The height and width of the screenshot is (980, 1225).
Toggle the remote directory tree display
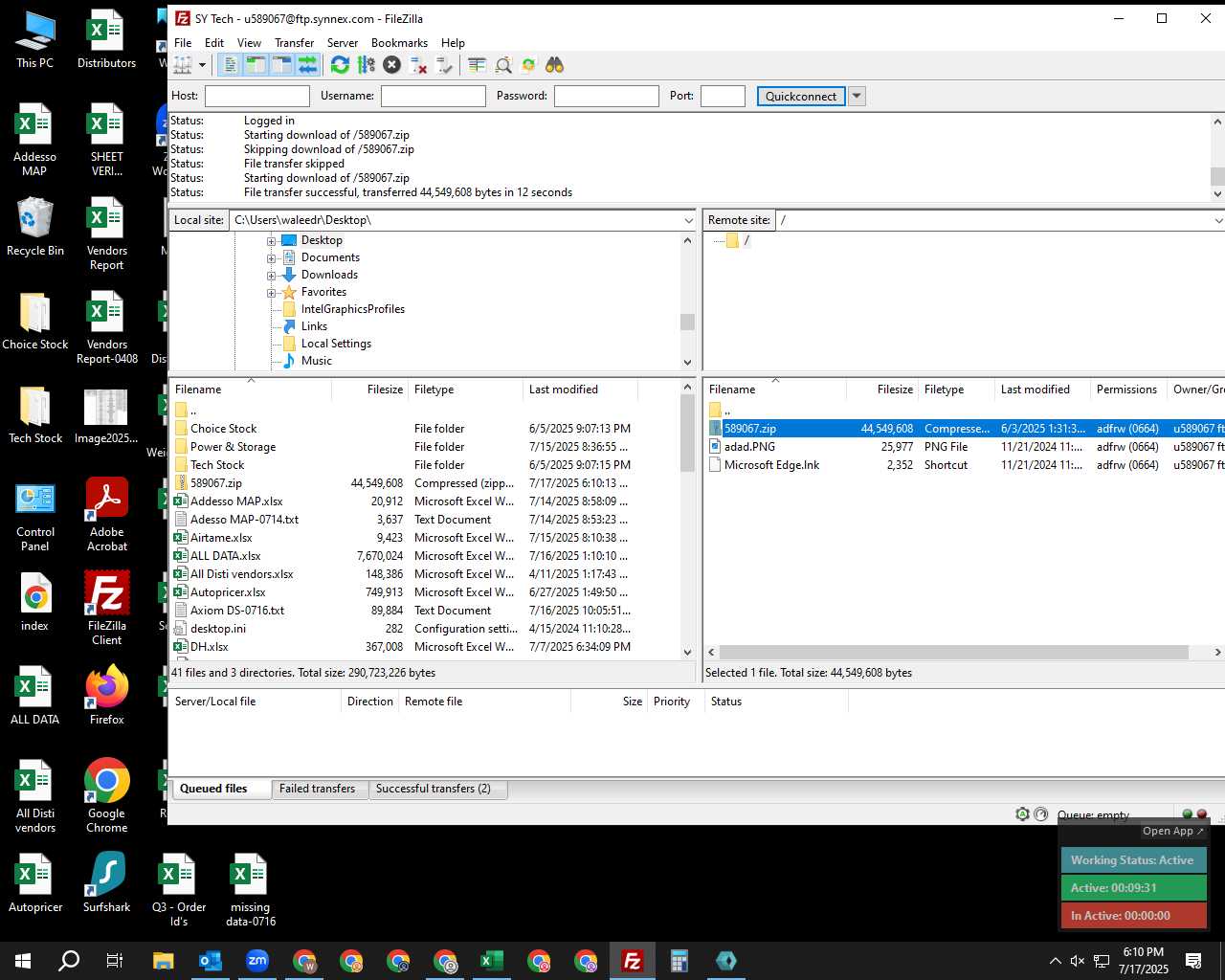point(281,65)
